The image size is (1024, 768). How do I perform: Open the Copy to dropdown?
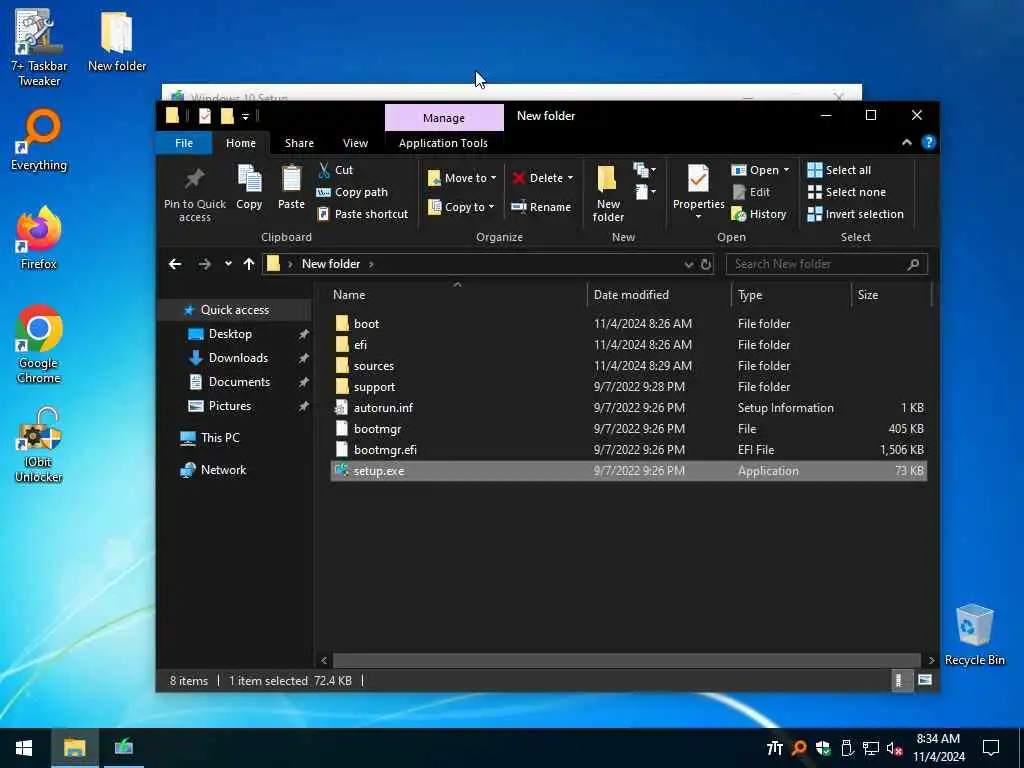tap(461, 207)
